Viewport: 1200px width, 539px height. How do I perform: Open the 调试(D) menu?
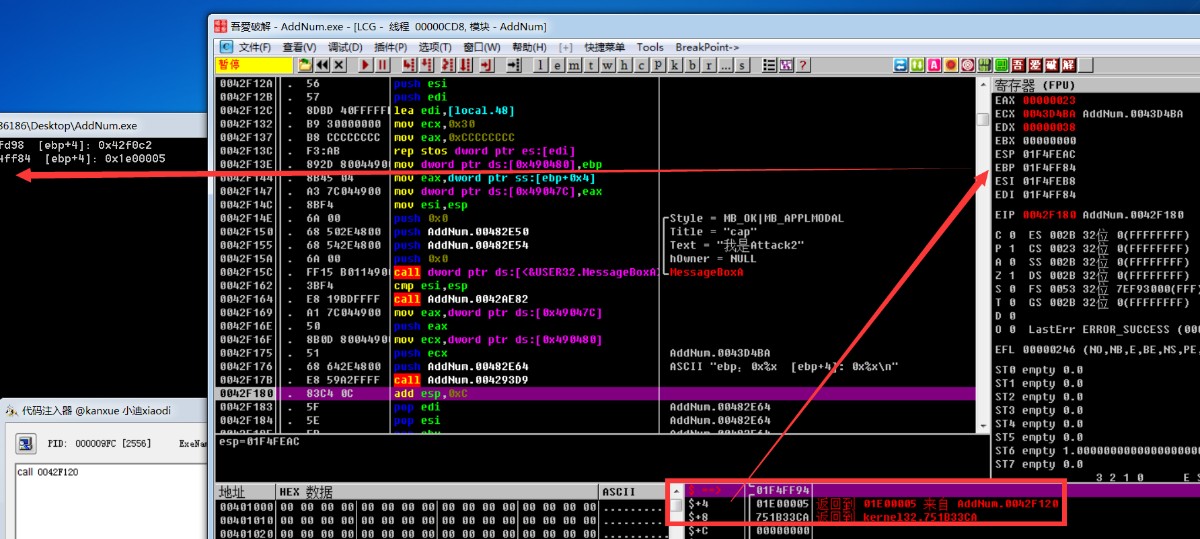(x=345, y=47)
